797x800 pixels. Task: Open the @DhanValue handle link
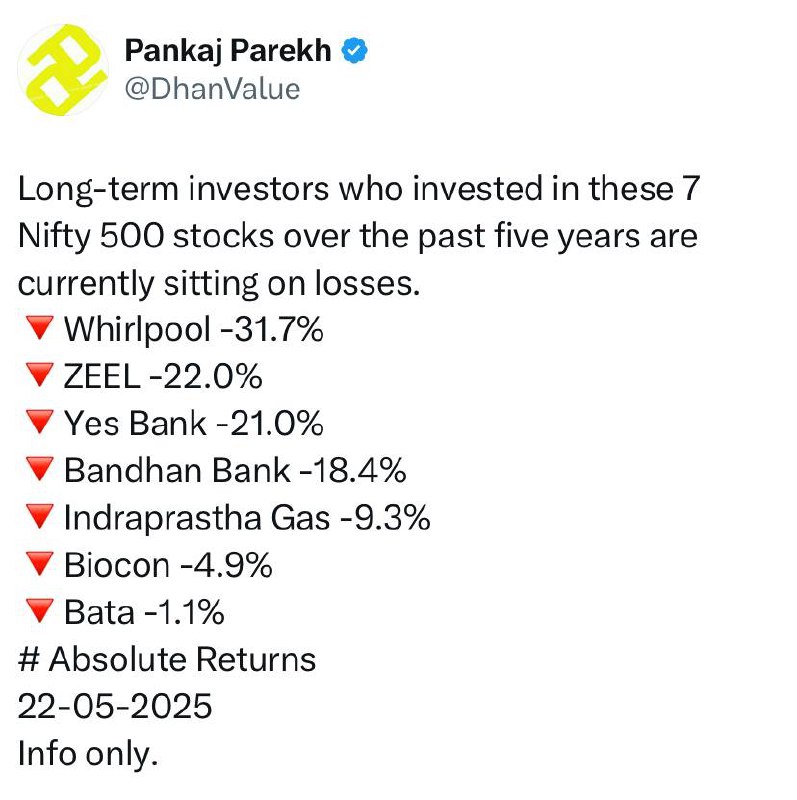(x=212, y=89)
